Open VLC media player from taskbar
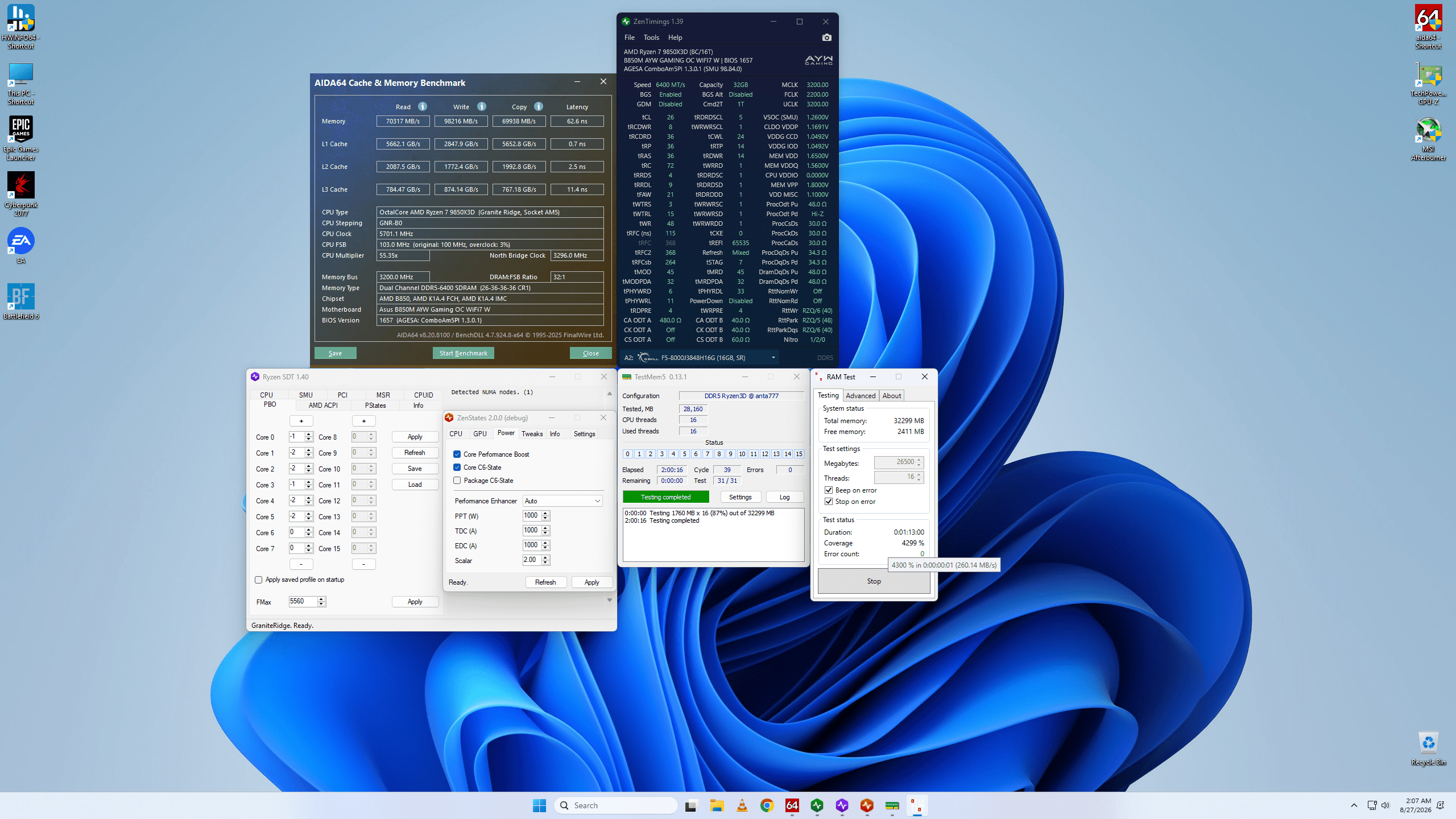The image size is (1456, 819). pyautogui.click(x=742, y=805)
